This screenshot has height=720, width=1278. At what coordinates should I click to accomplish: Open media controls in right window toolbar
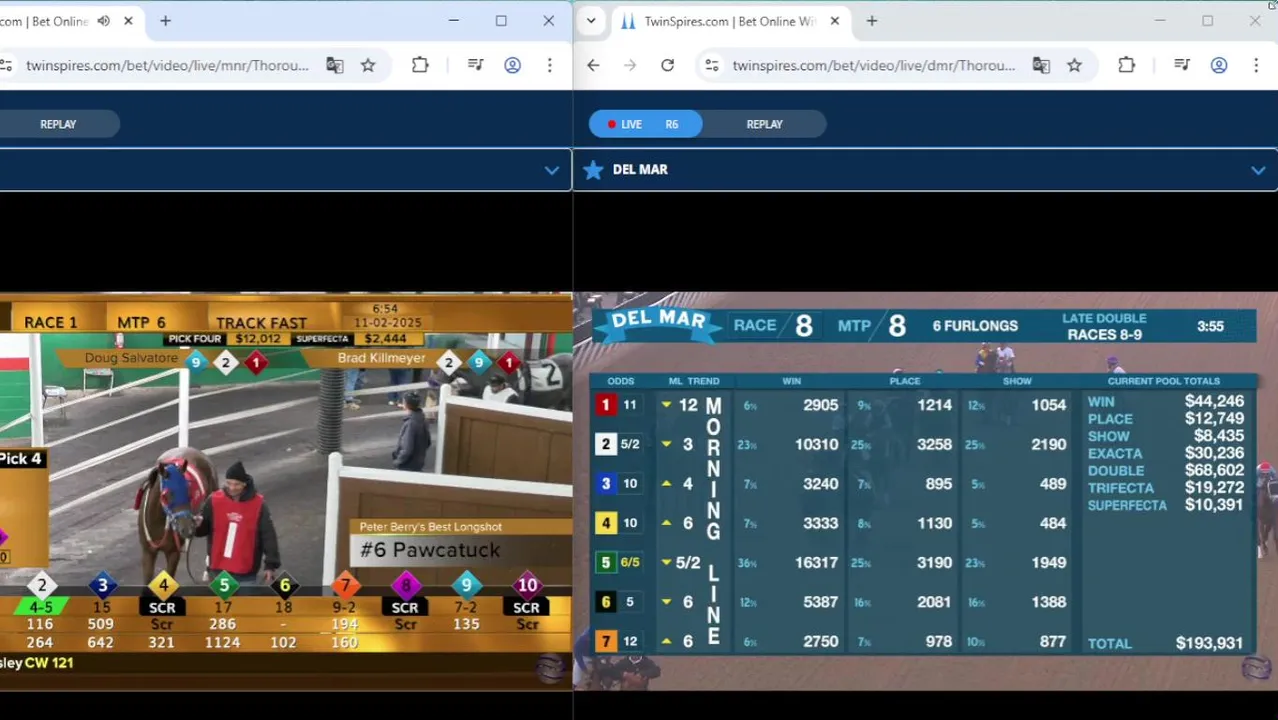(x=1182, y=65)
